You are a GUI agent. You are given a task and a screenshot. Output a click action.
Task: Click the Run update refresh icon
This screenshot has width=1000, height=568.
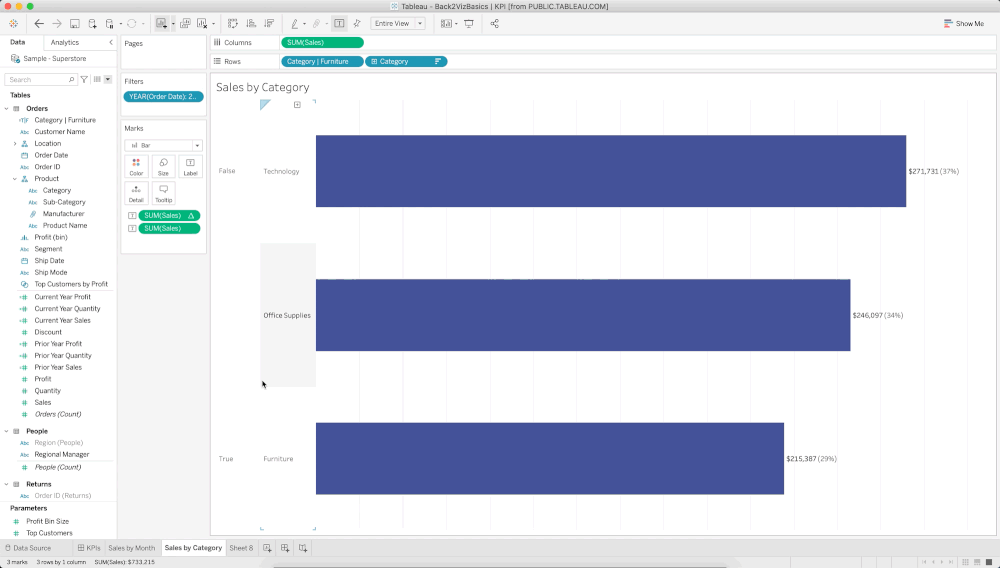131,24
